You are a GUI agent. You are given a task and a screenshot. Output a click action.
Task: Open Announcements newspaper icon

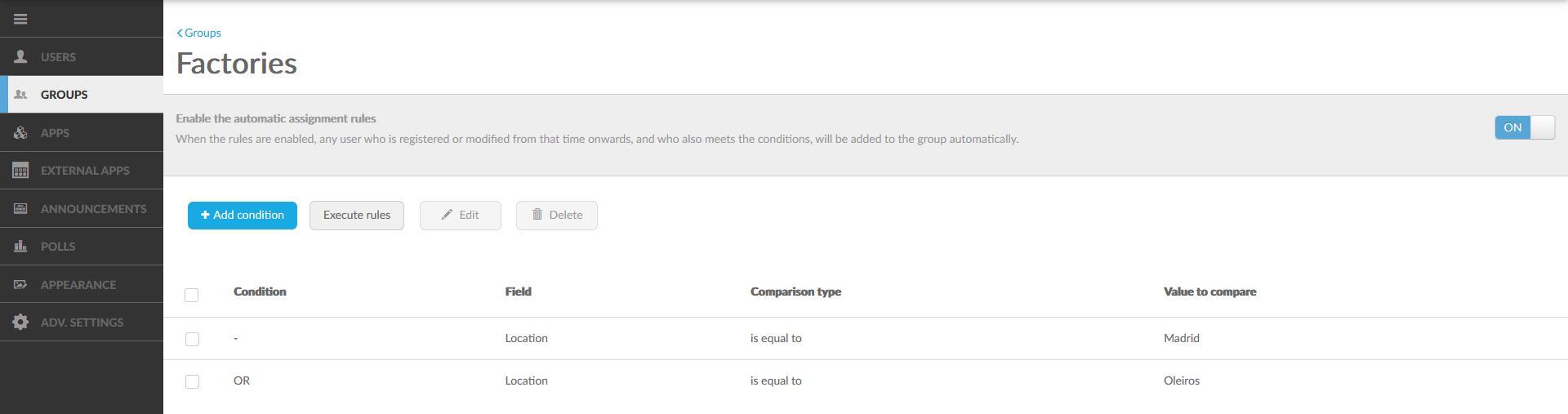(21, 209)
